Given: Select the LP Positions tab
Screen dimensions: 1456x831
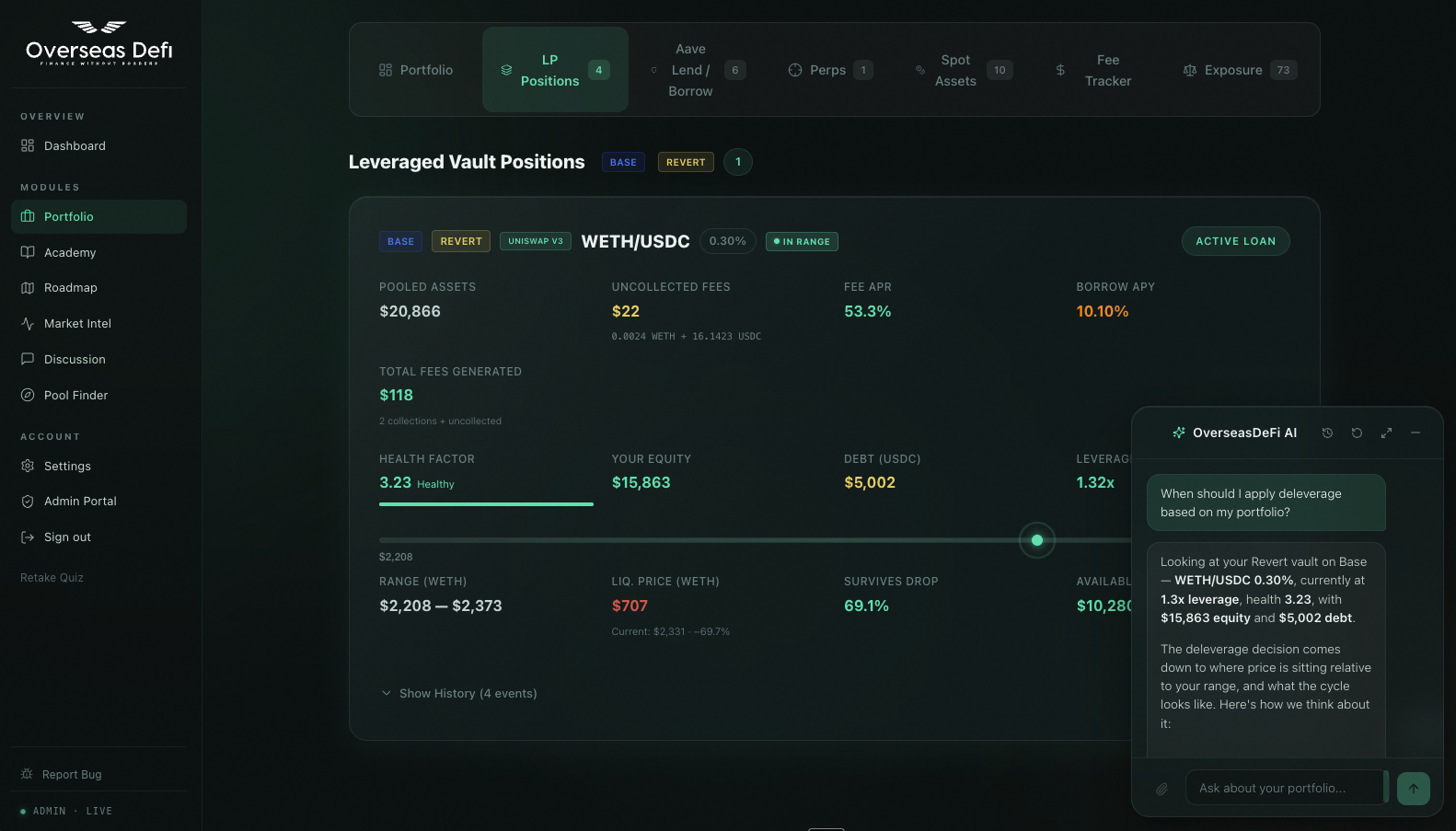Looking at the screenshot, I should (555, 70).
